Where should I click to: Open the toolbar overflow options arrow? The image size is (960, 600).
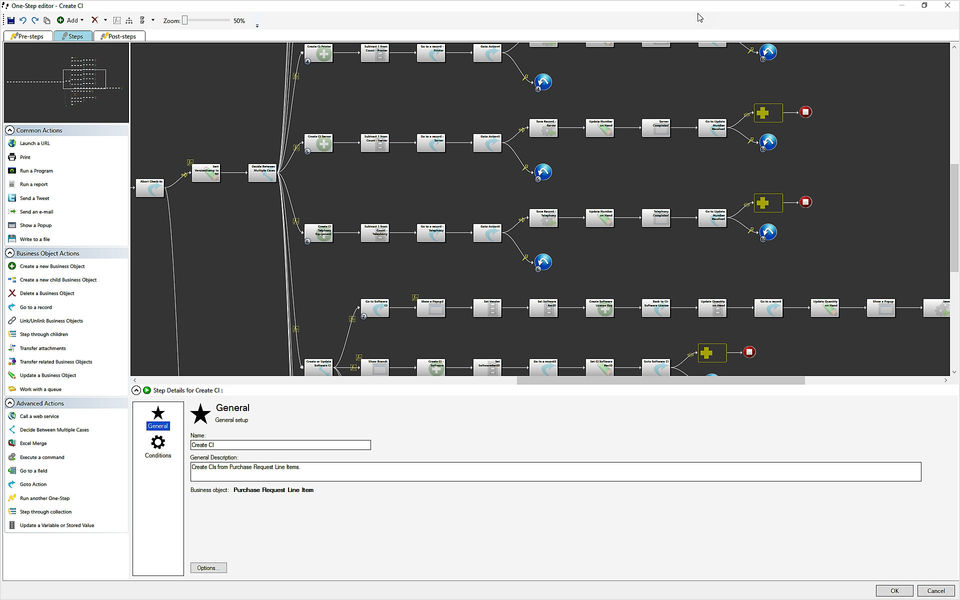(x=257, y=26)
